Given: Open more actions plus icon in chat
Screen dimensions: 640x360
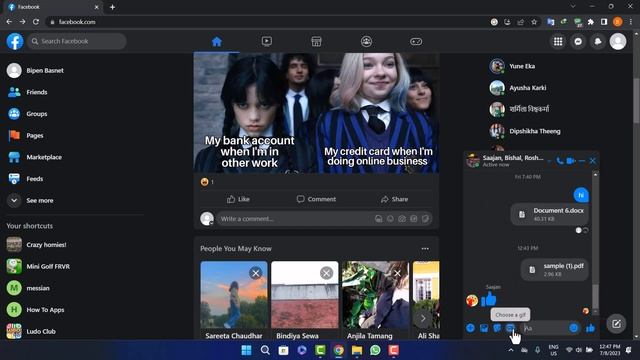Looking at the screenshot, I should point(470,328).
